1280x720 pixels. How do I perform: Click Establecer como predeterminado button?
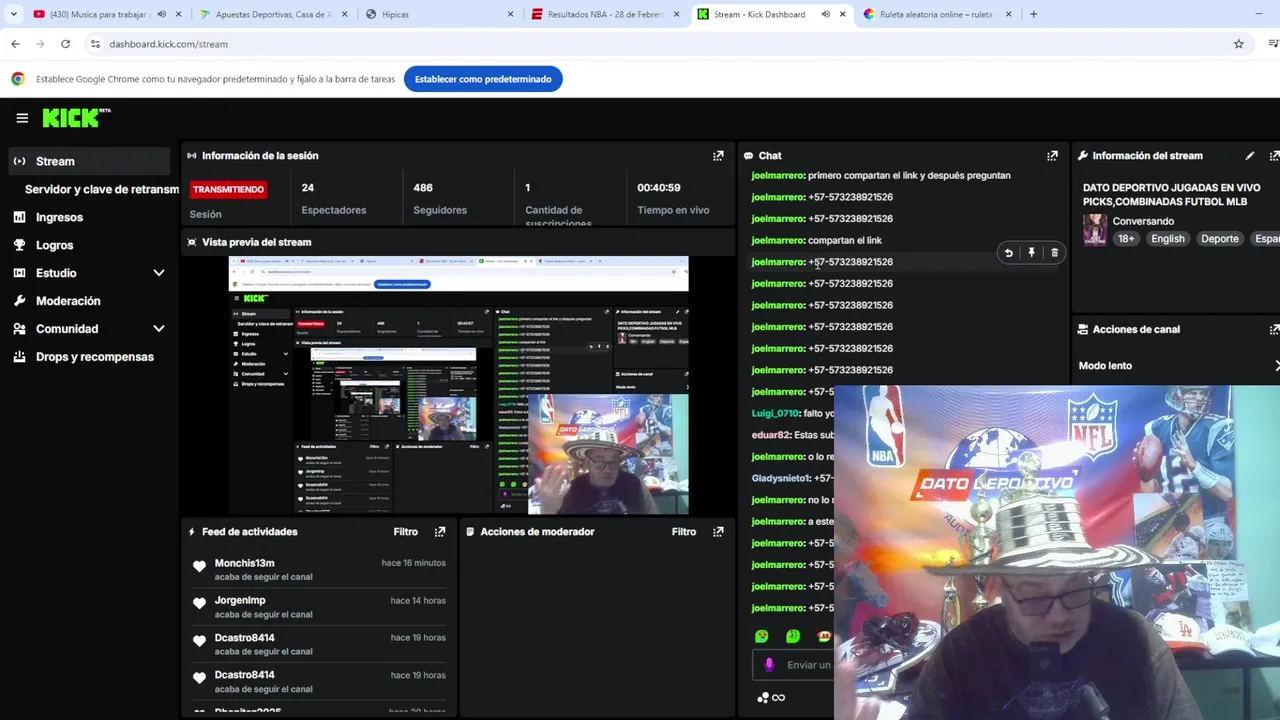pos(483,79)
